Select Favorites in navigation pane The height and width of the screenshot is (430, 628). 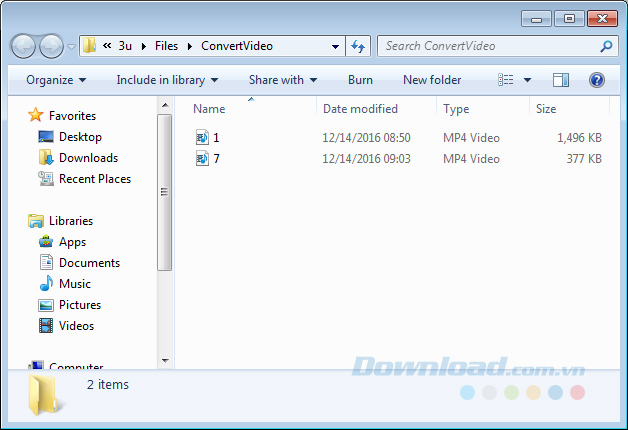click(72, 116)
